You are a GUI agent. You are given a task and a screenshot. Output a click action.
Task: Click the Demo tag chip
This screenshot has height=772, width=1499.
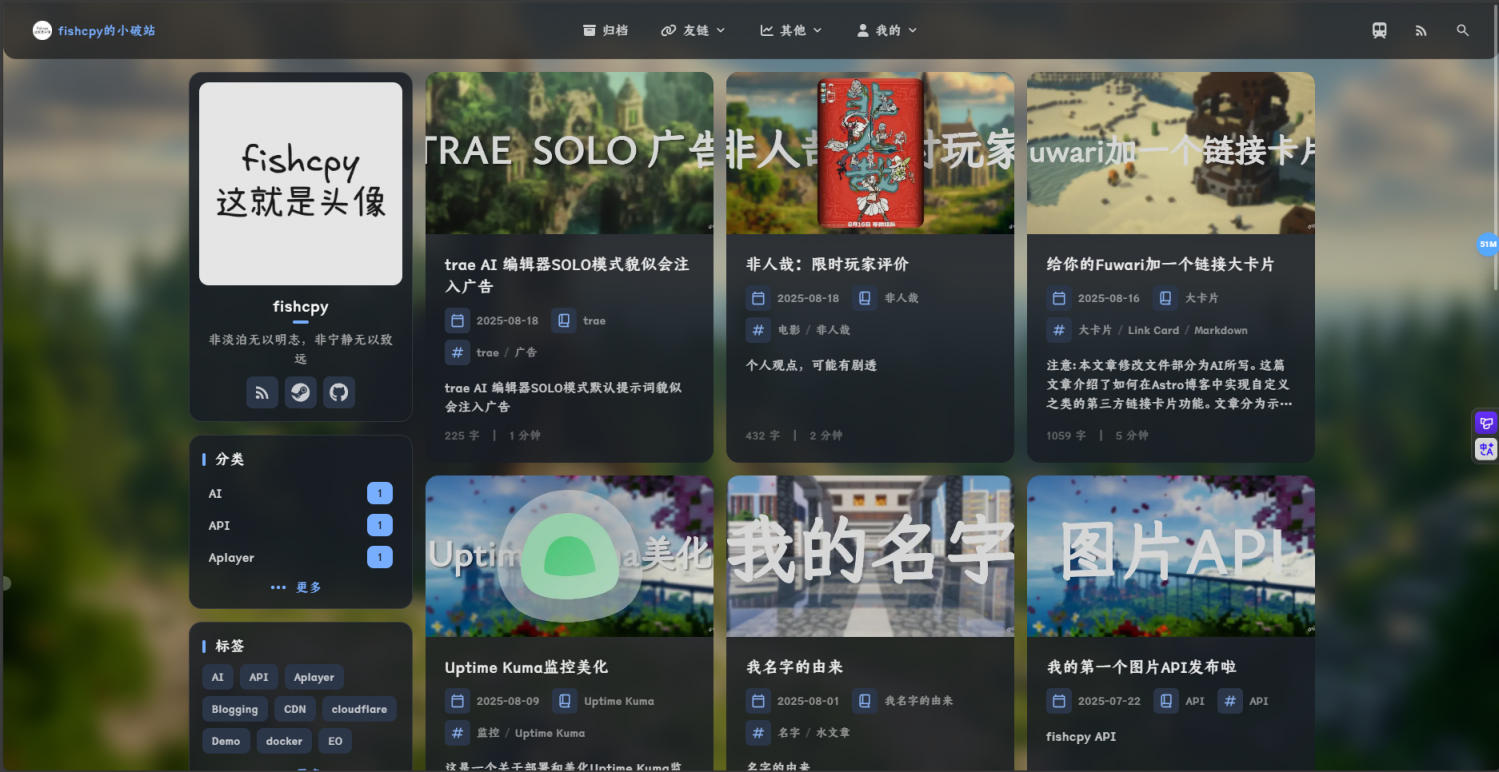point(226,741)
